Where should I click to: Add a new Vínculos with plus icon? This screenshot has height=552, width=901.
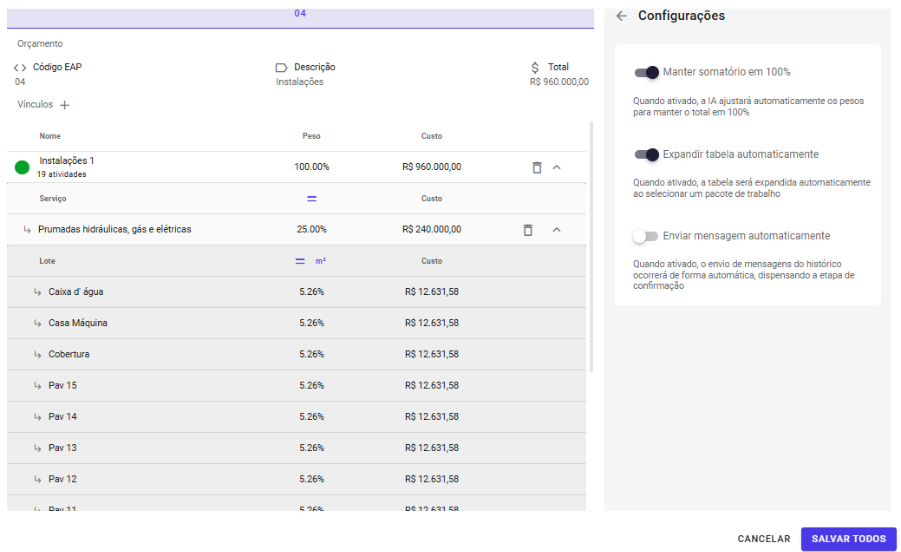[x=65, y=105]
